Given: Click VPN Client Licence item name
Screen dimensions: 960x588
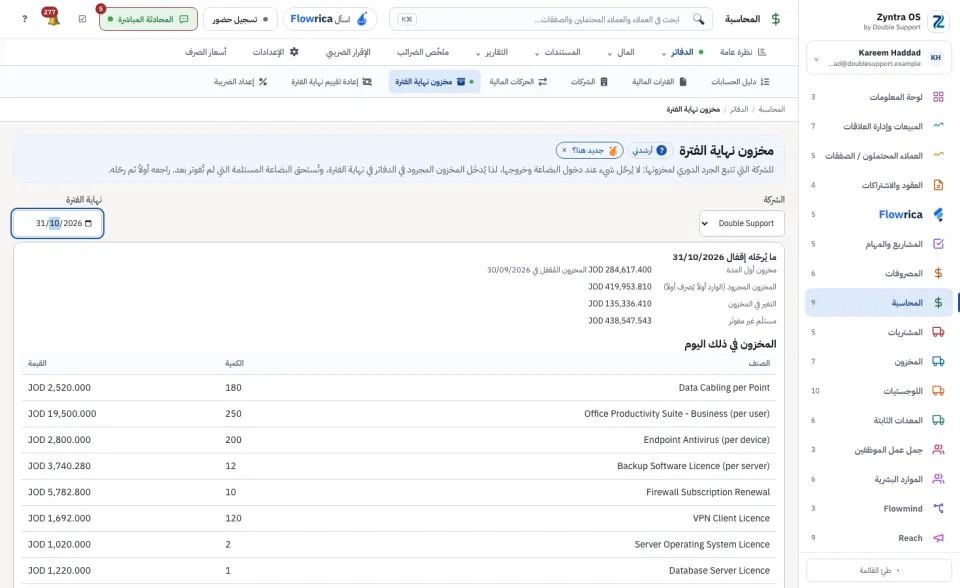Looking at the screenshot, I should pyautogui.click(x=731, y=518).
